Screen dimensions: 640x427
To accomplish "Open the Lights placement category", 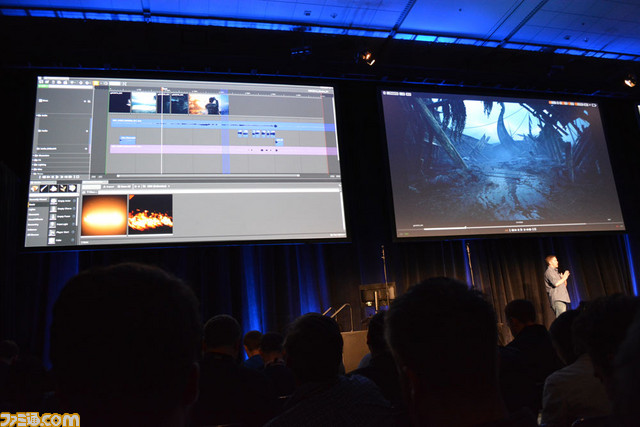I will (x=32, y=209).
